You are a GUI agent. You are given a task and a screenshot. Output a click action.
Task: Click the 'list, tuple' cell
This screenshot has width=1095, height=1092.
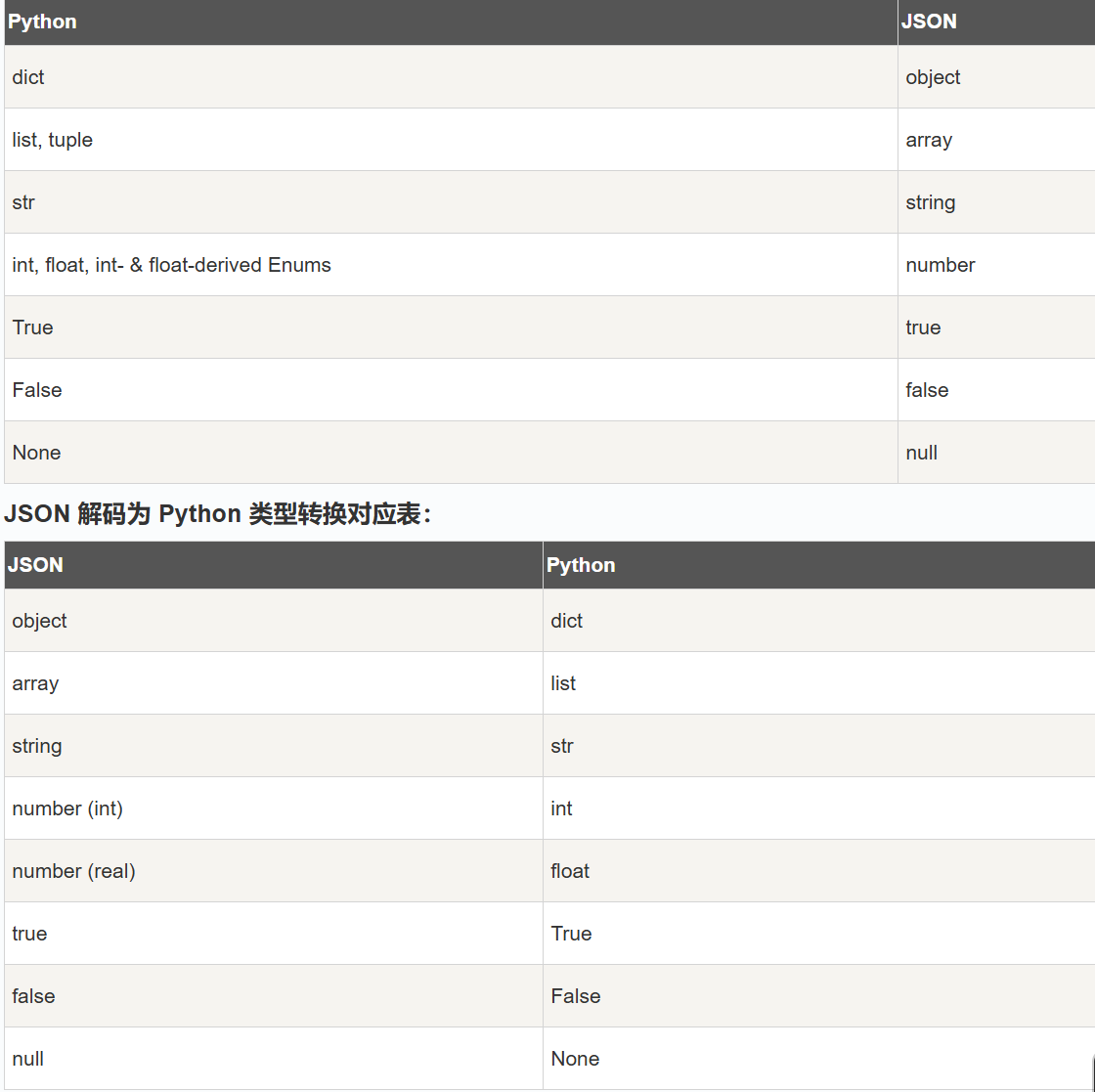point(53,140)
